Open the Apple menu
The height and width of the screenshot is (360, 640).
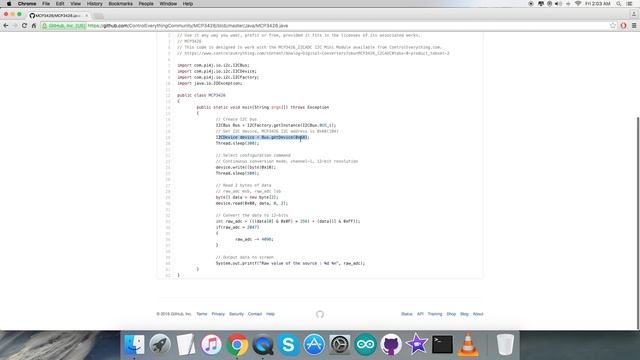[9, 4]
